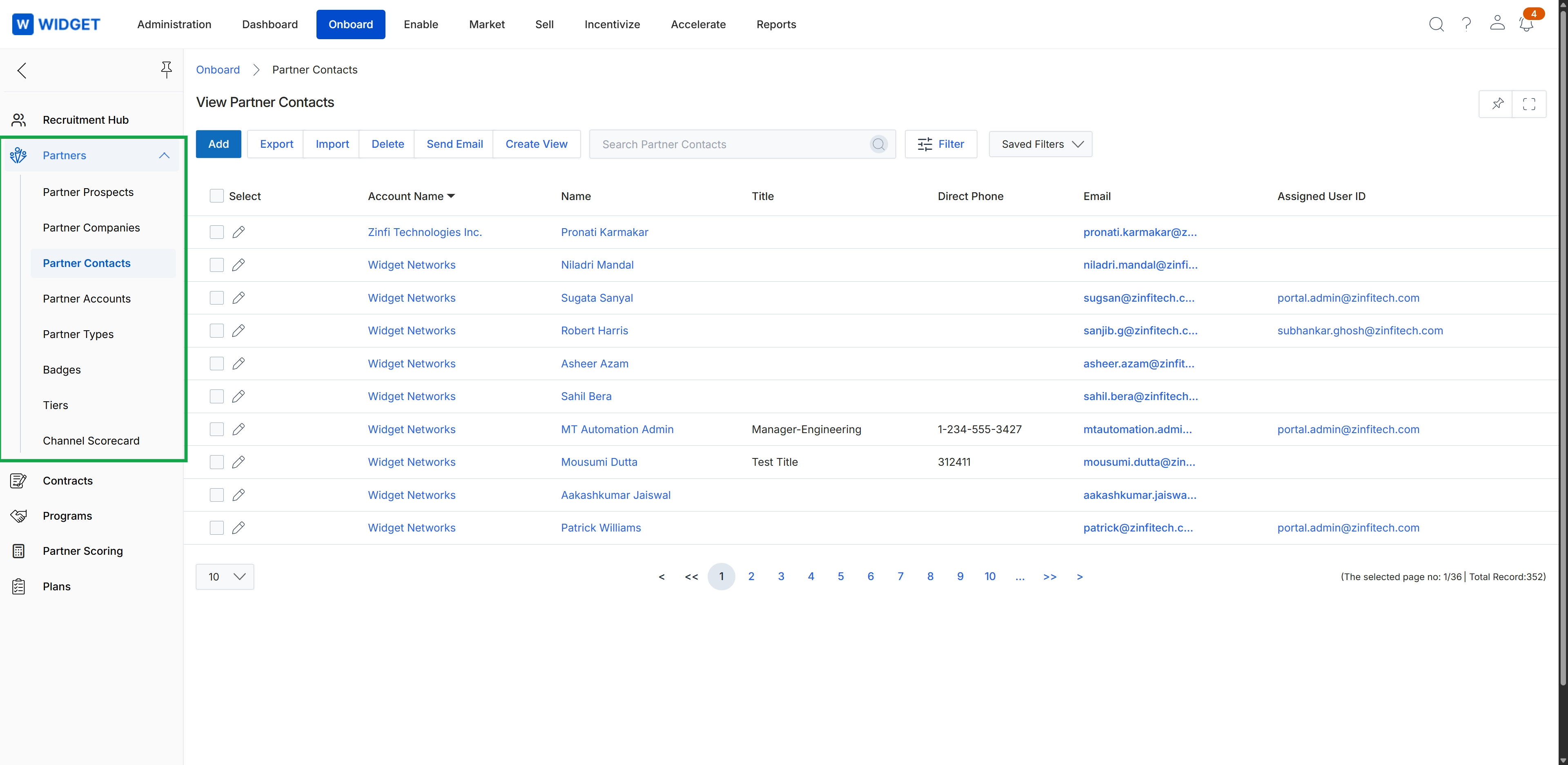Sort by Account Name column arrow
1568x765 pixels.
pos(451,196)
